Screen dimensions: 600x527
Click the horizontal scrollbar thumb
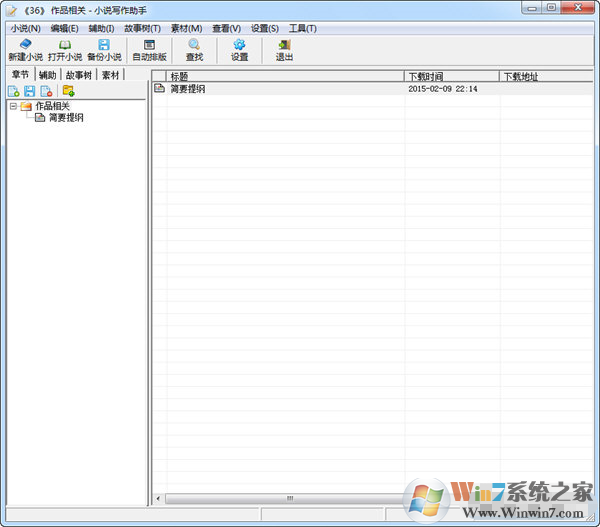[290, 498]
